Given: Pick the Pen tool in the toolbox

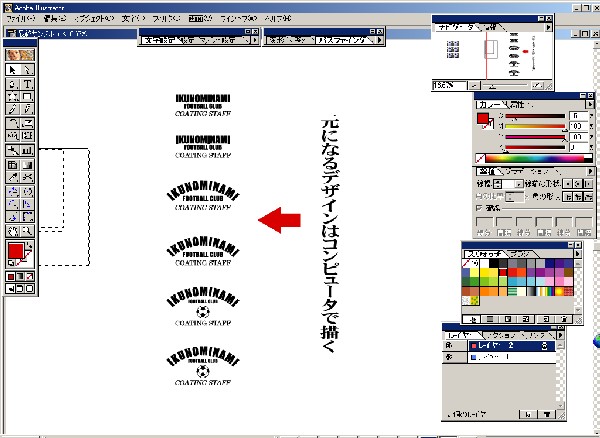Looking at the screenshot, I should [13, 84].
